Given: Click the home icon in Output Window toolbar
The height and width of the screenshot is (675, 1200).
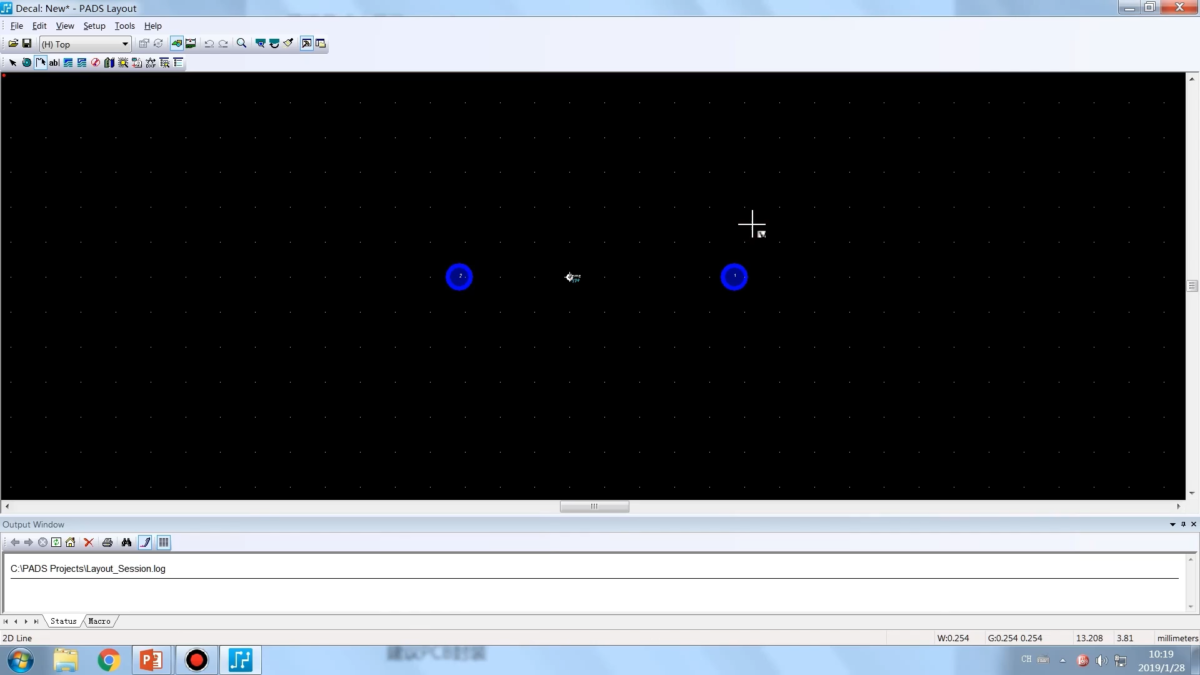Looking at the screenshot, I should click(70, 542).
